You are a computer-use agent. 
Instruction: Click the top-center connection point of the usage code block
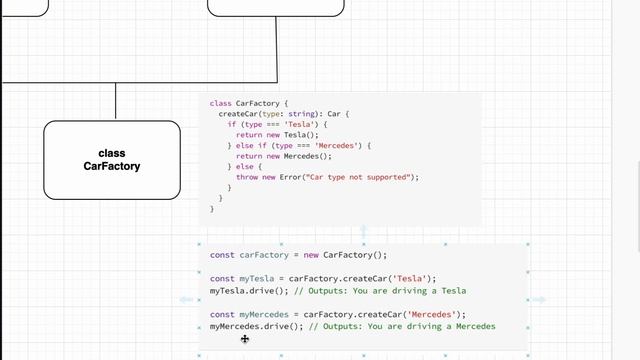pyautogui.click(x=363, y=244)
